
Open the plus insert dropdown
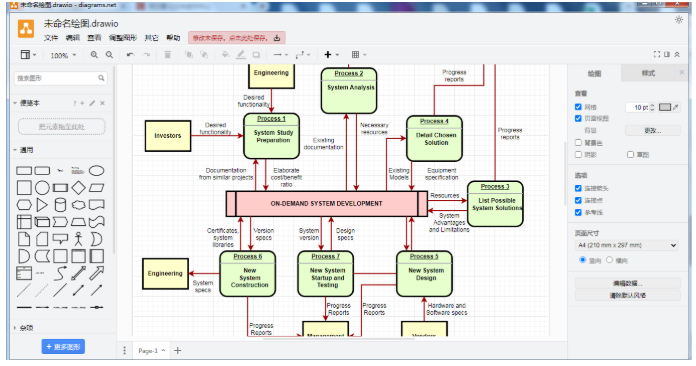331,55
